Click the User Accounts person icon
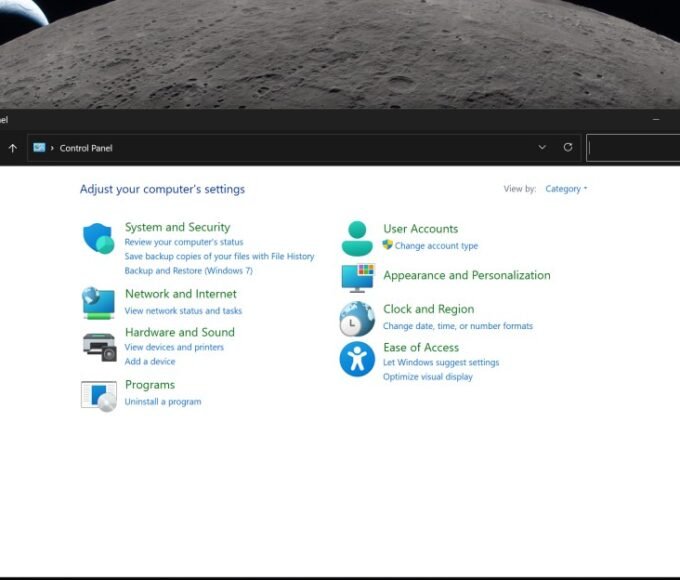 [x=357, y=238]
